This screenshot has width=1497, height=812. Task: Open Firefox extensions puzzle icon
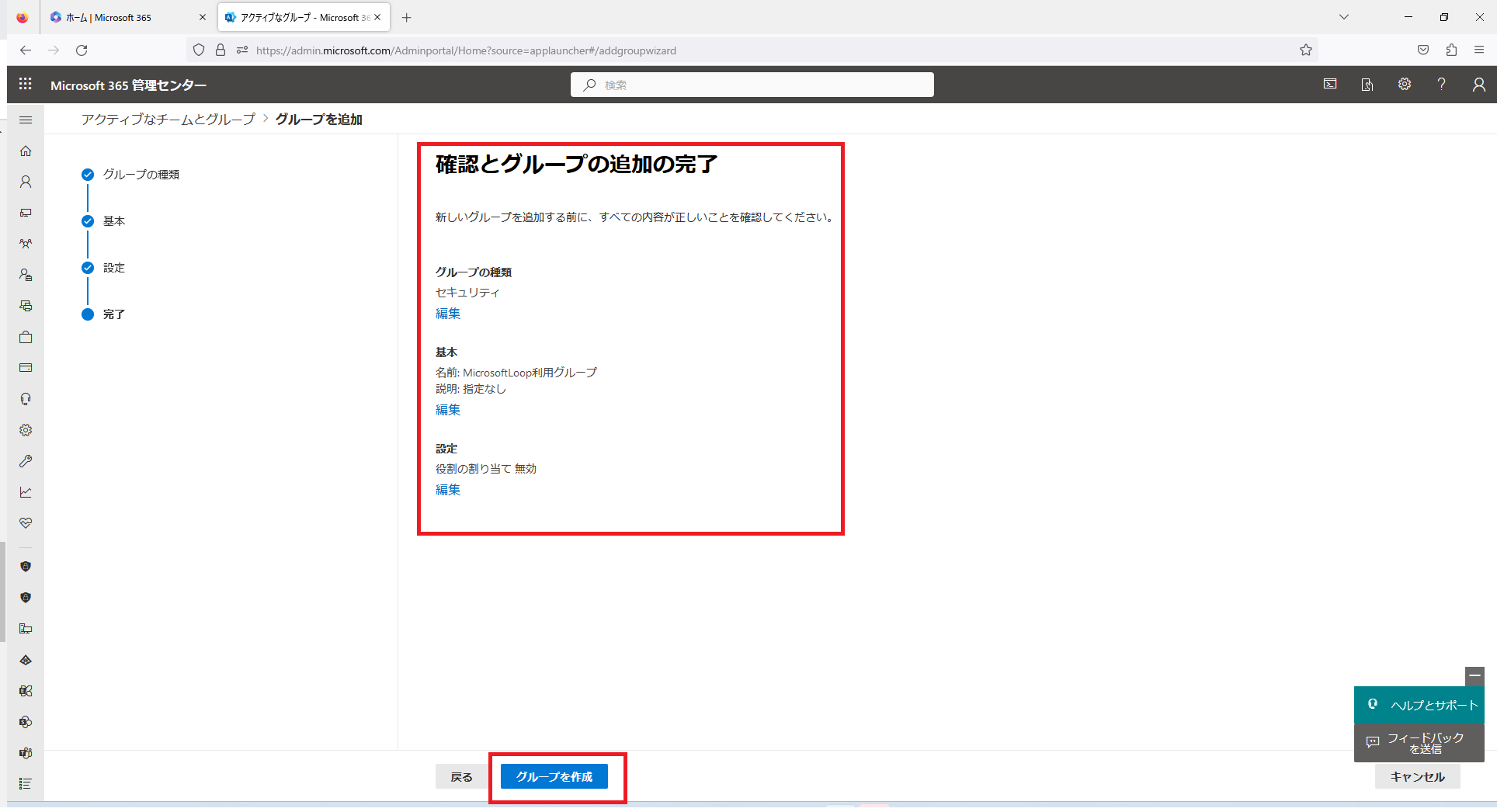pos(1451,50)
